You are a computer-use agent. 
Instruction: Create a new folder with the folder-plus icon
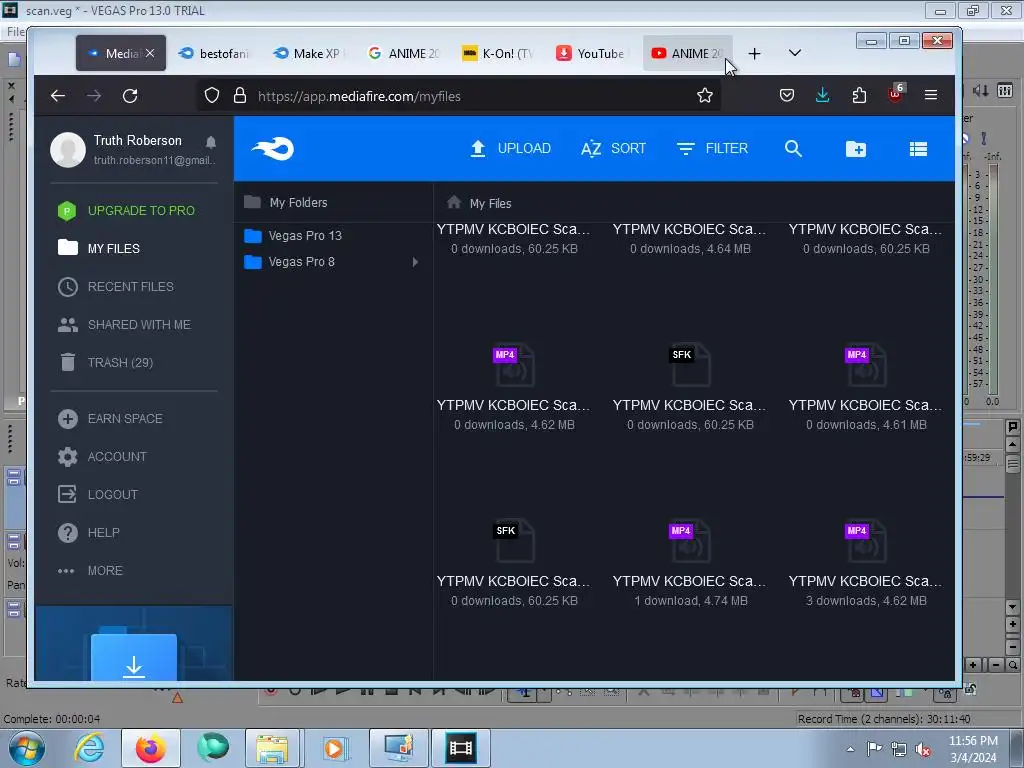[856, 149]
